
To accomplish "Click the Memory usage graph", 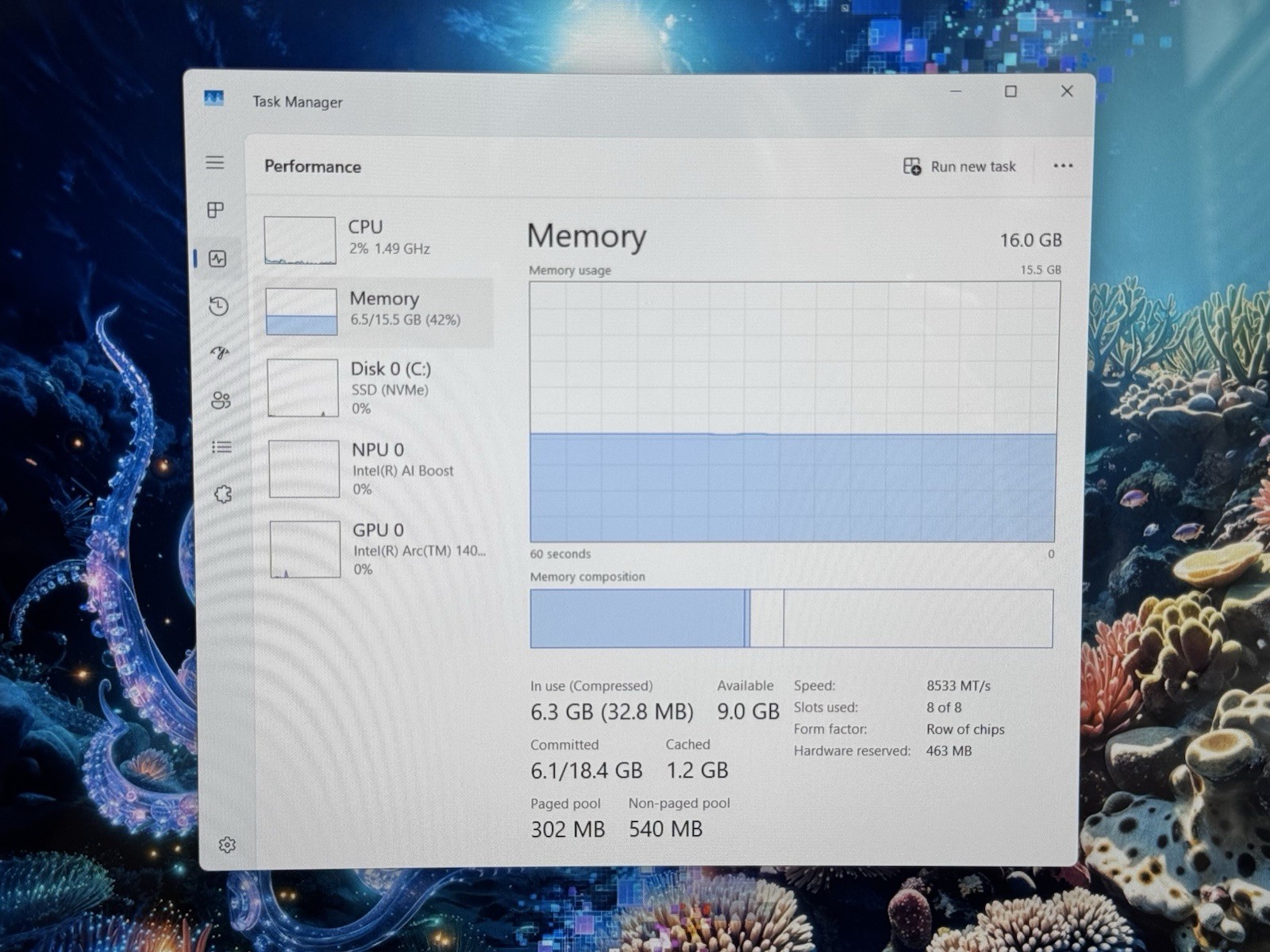I will (794, 412).
